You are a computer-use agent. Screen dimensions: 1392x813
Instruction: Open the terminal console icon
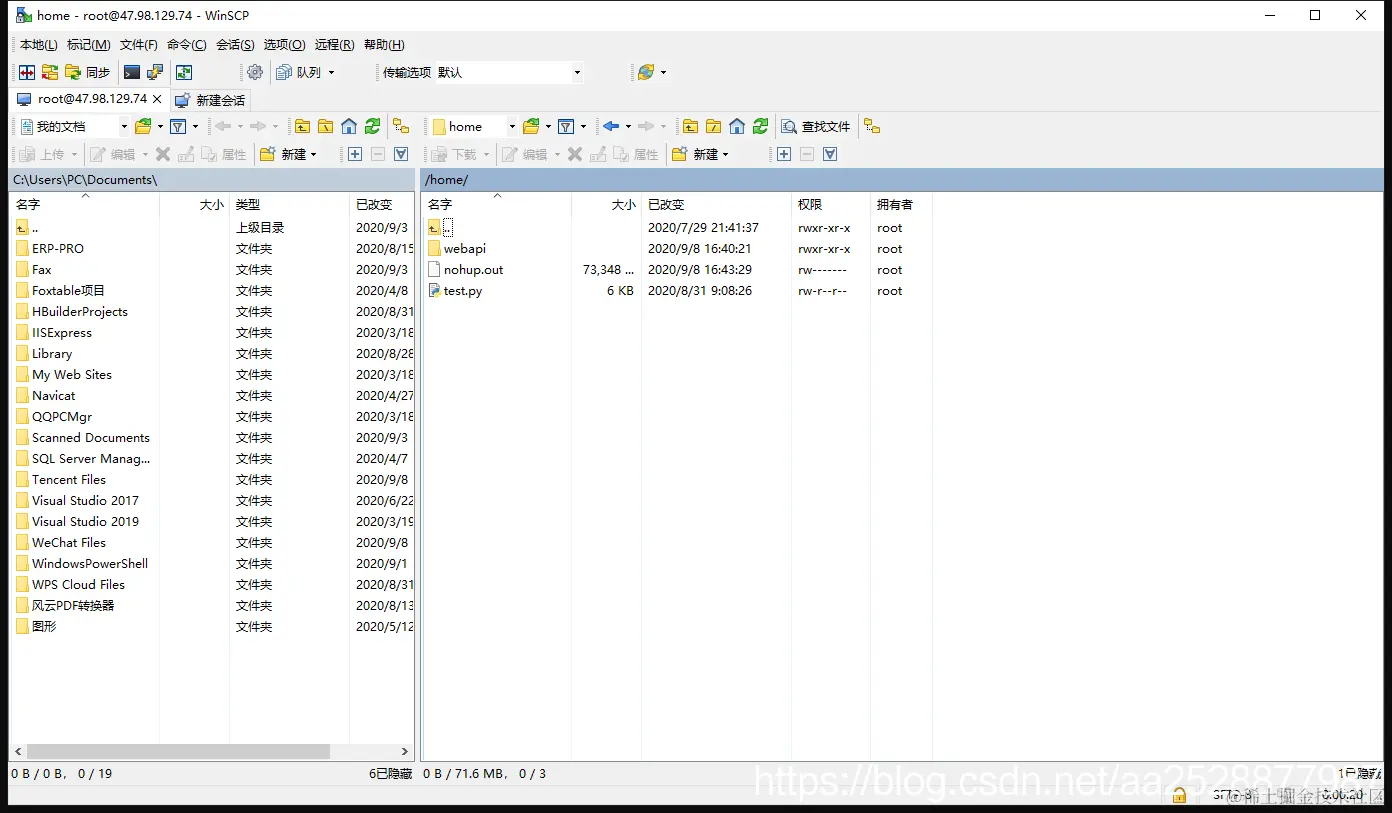coord(132,72)
